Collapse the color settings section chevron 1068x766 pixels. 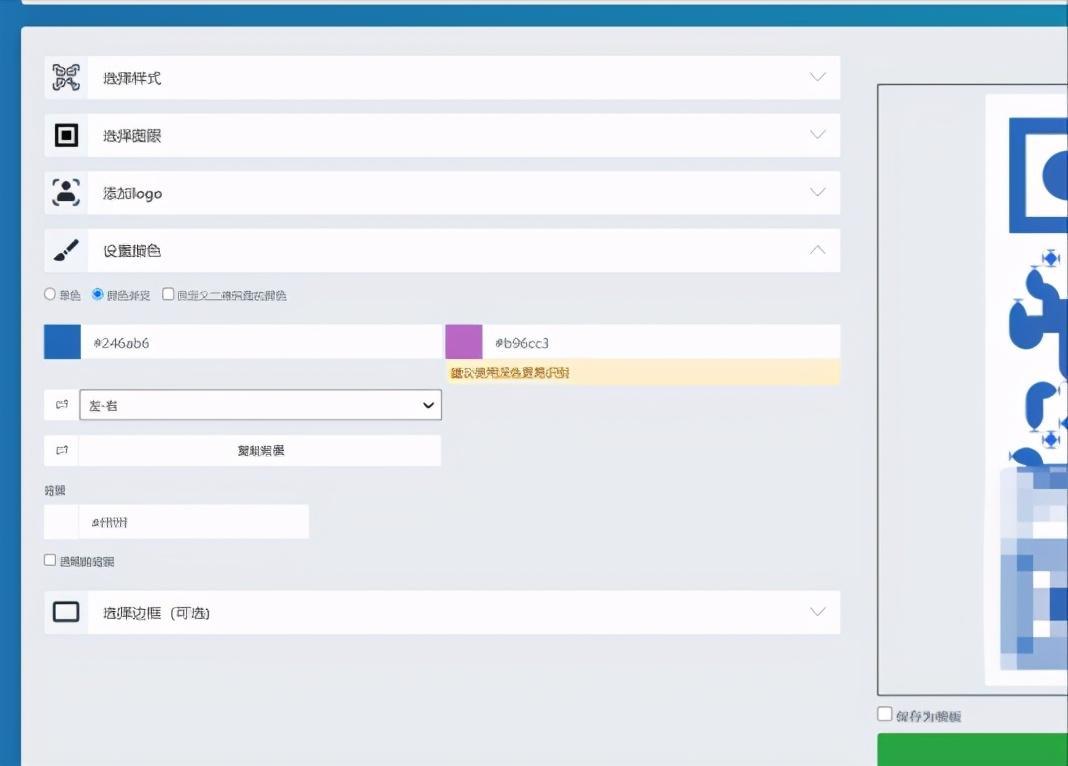click(817, 250)
